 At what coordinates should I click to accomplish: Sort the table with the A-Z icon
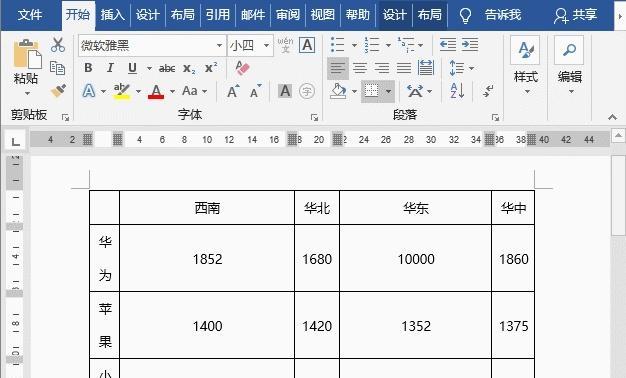pyautogui.click(x=457, y=91)
